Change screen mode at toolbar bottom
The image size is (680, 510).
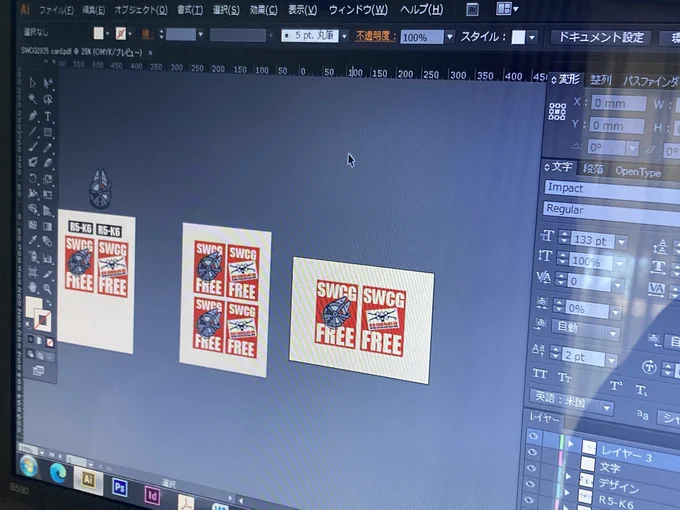tap(39, 371)
